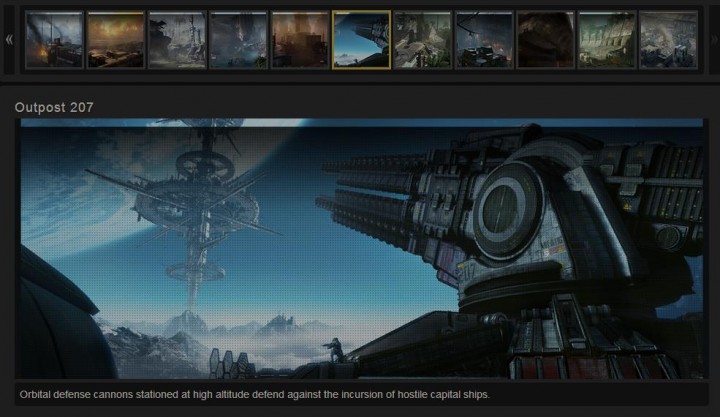Viewport: 720px width, 417px height.
Task: Select fourth thumbnail with dark blue cavern
Action: click(x=238, y=40)
